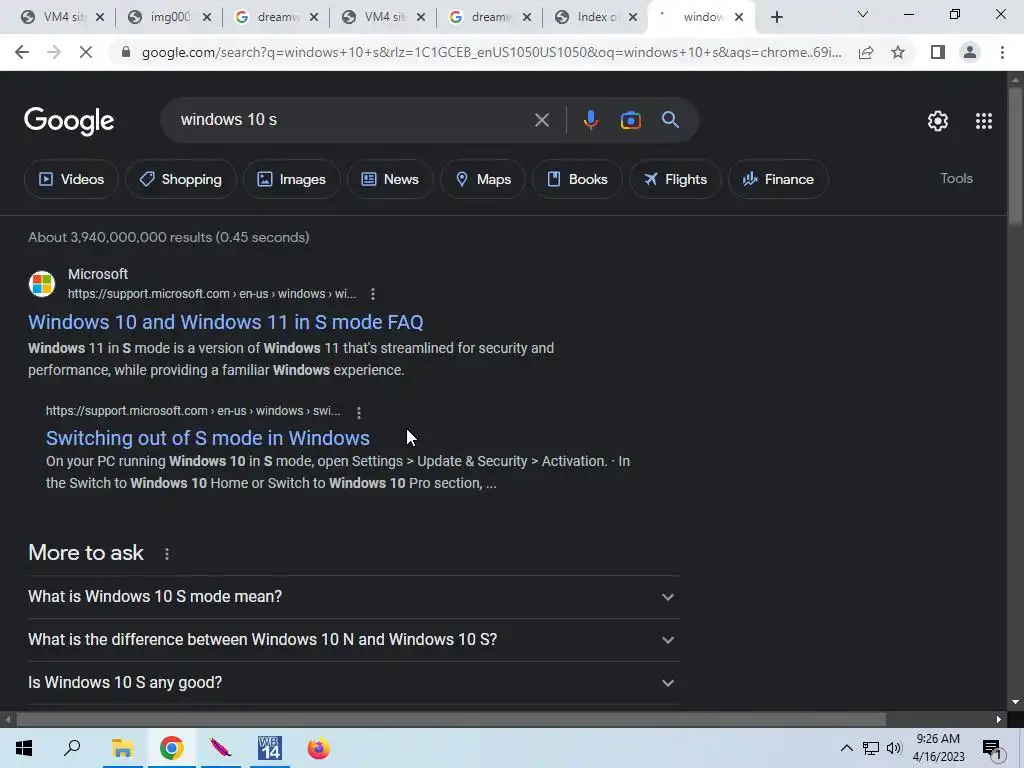Open the Microsoft site name link

pyautogui.click(x=98, y=274)
